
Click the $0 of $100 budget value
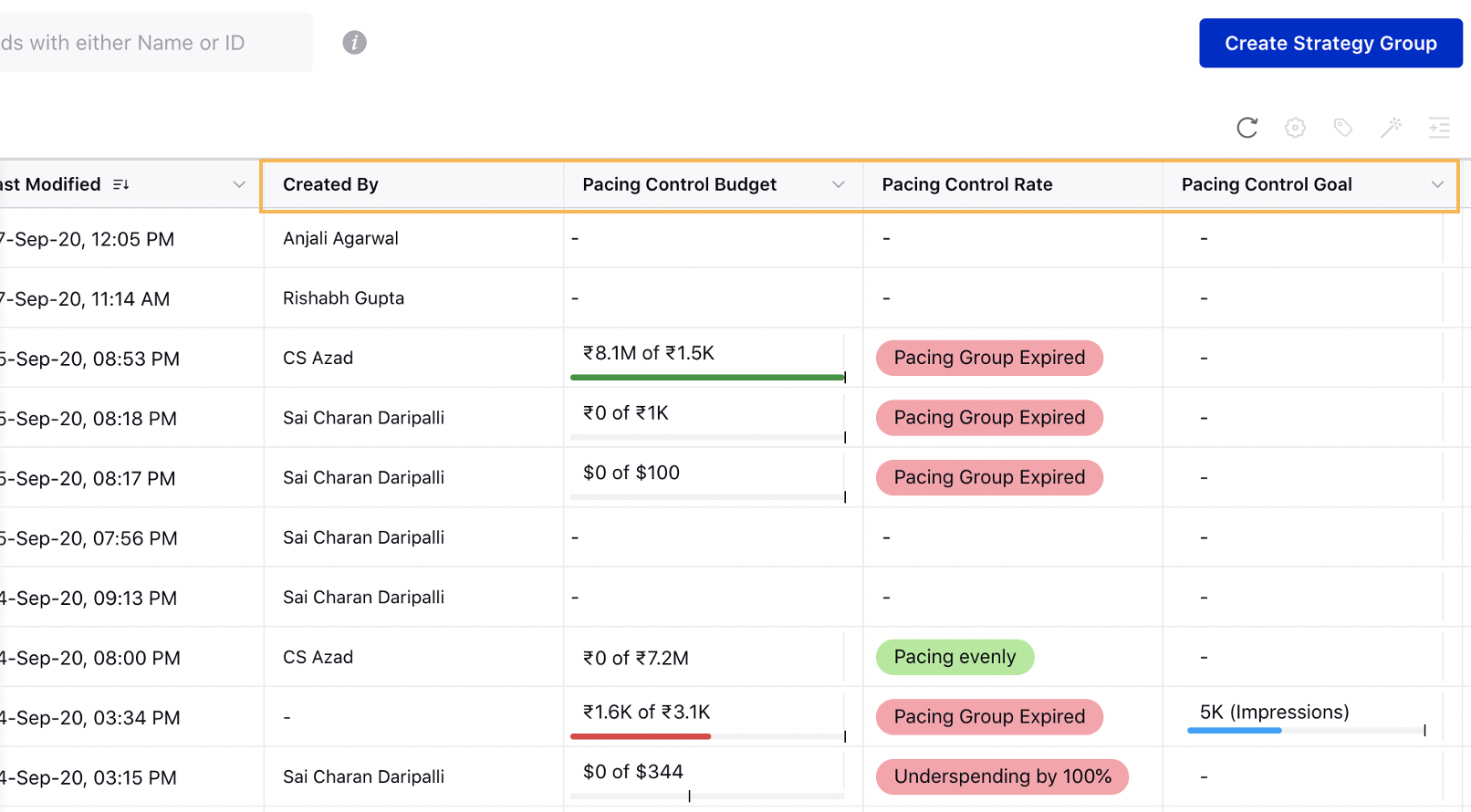(x=631, y=473)
